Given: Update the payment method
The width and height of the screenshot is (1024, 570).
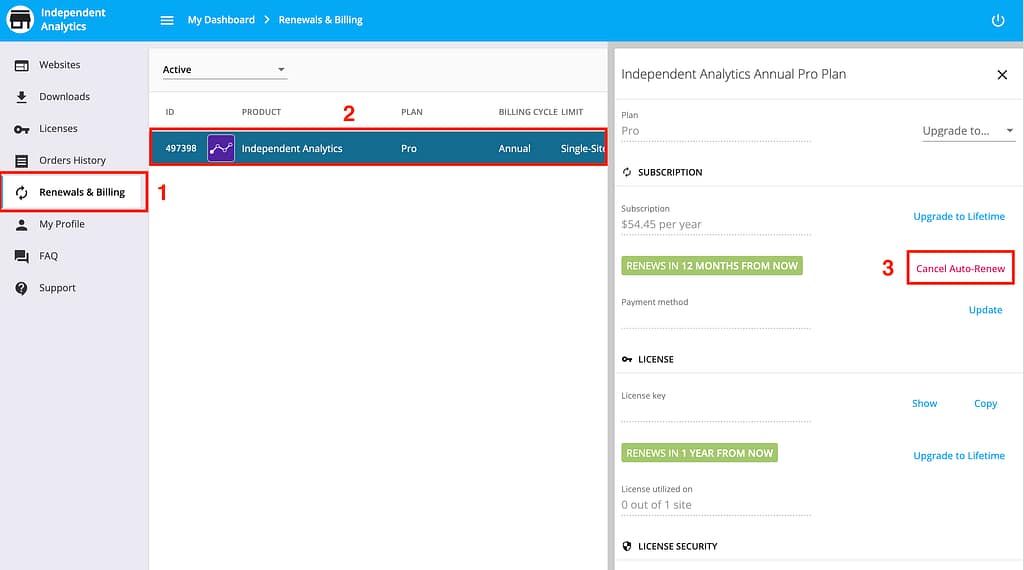Looking at the screenshot, I should click(985, 310).
